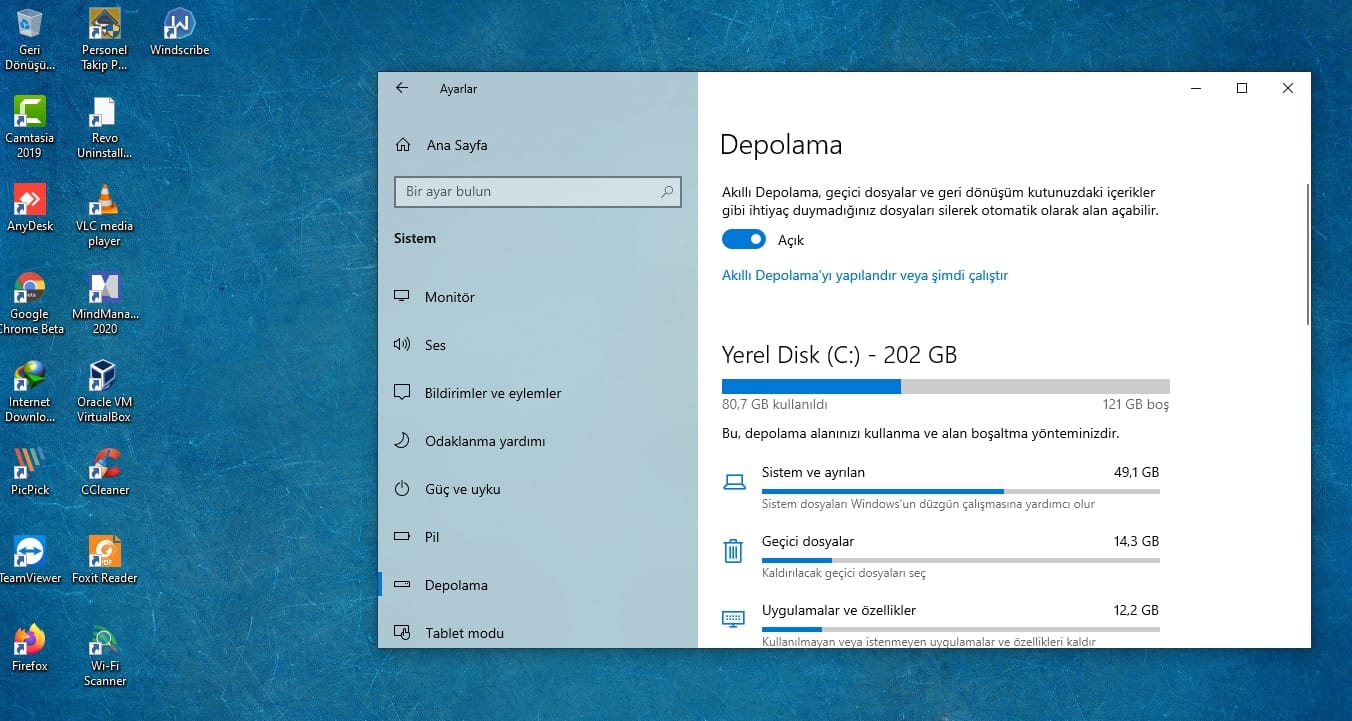The width and height of the screenshot is (1352, 721).
Task: Open Geçici dosyalar storage category
Action: coord(941,557)
